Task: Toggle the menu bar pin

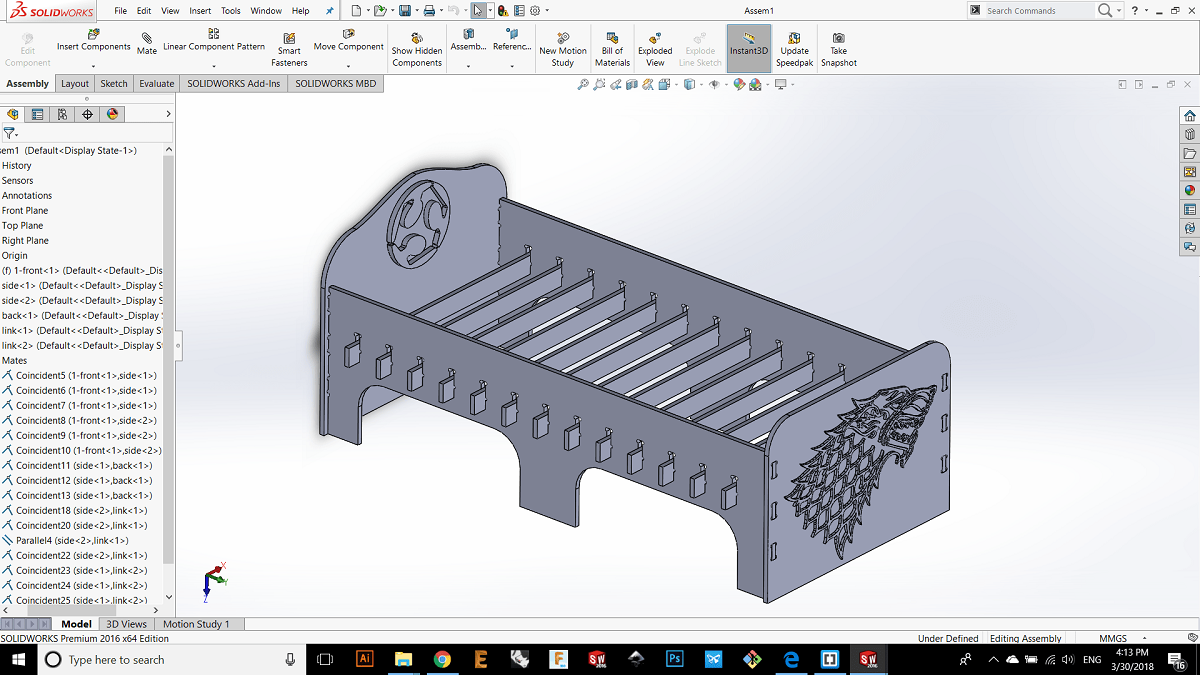Action: click(x=331, y=11)
